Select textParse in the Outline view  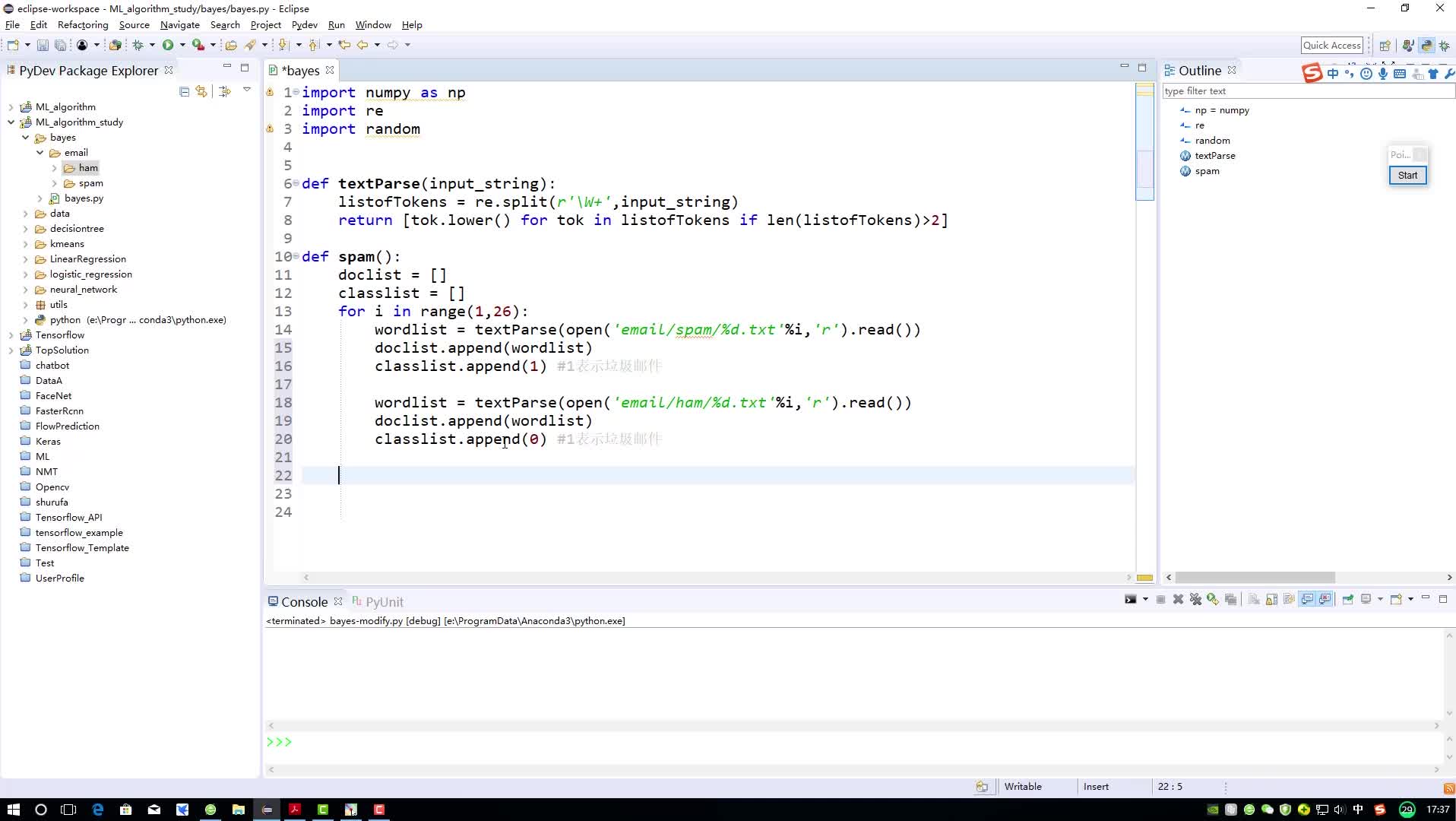coord(1214,156)
